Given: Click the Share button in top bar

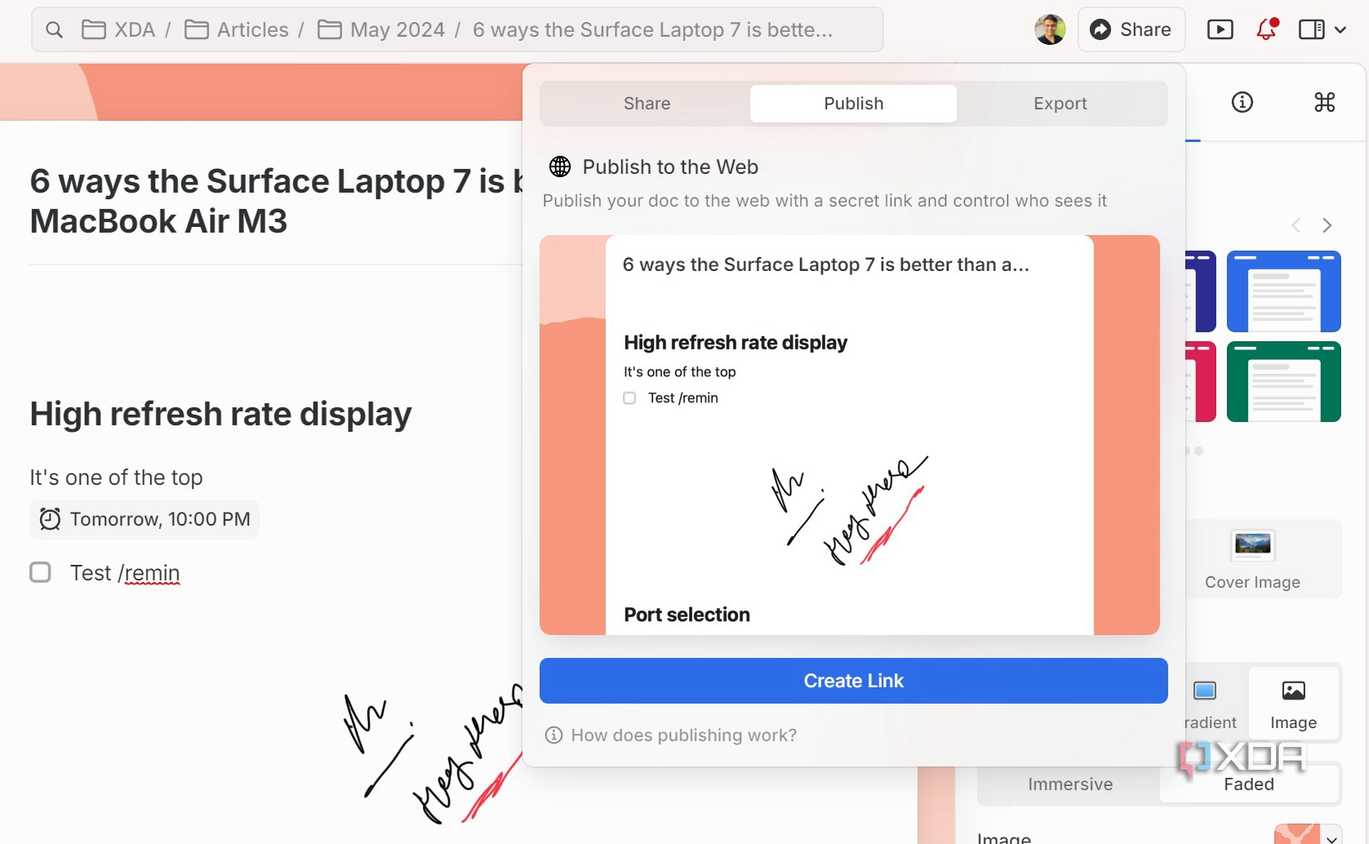Looking at the screenshot, I should [x=1131, y=30].
